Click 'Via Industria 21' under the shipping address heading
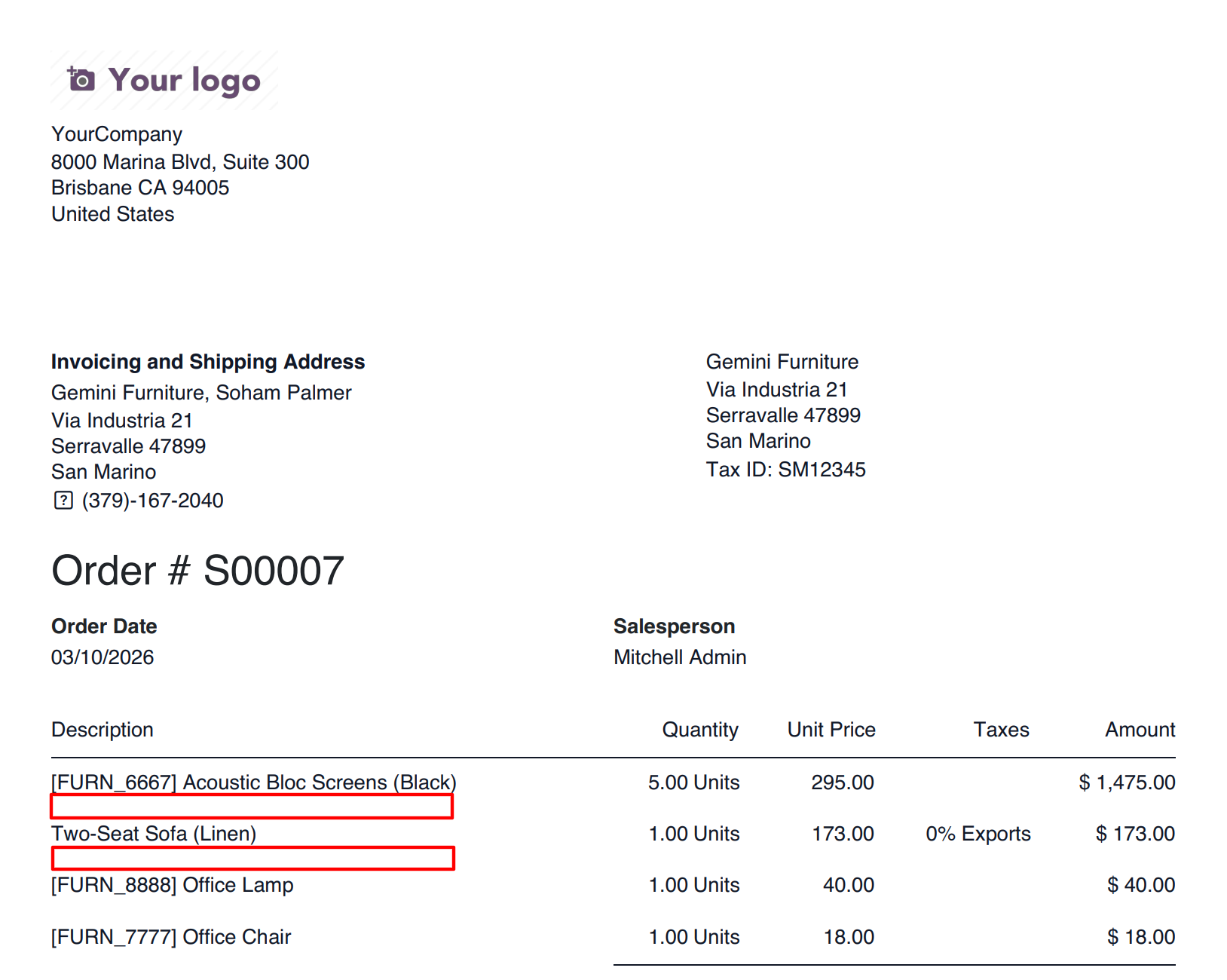 [122, 421]
